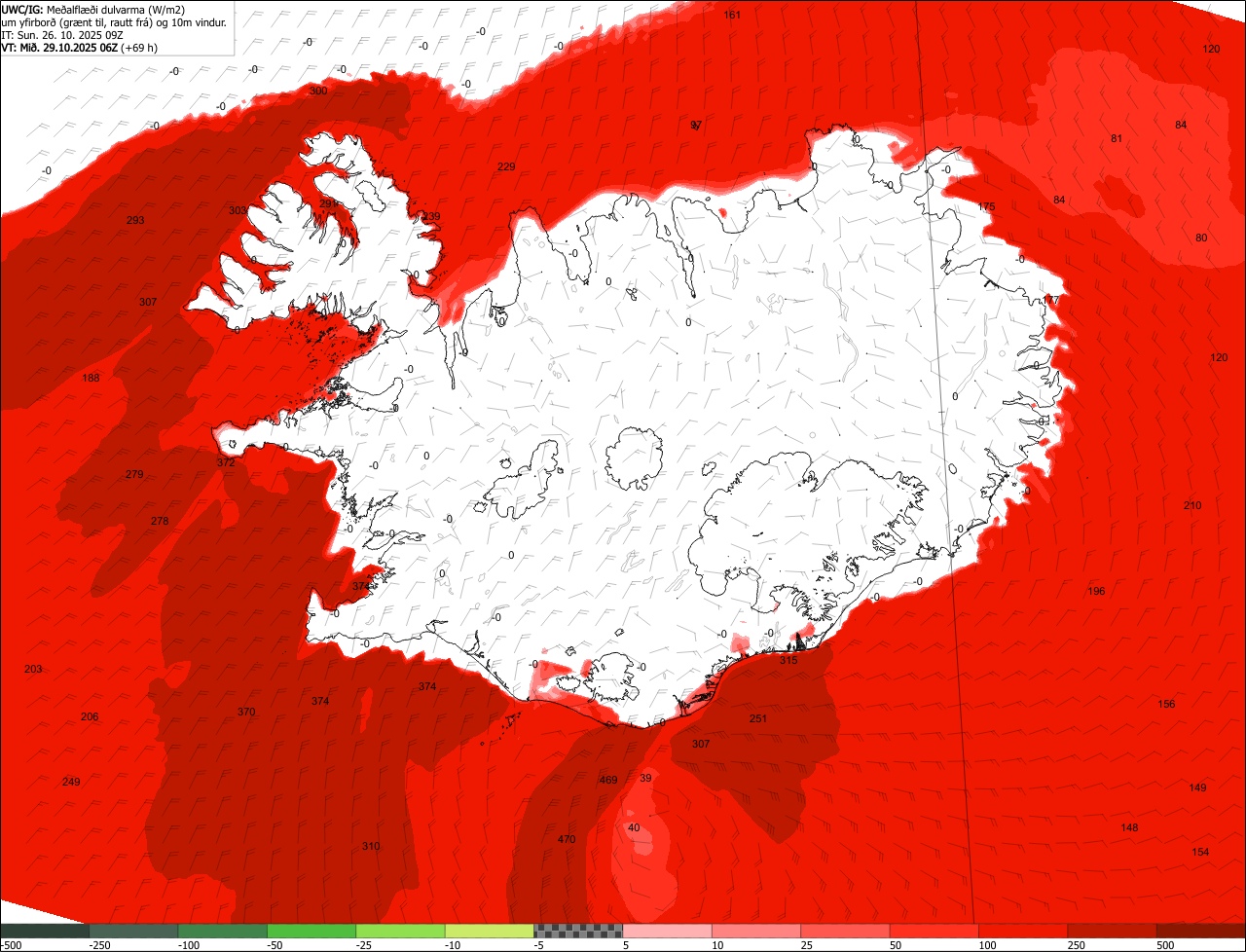Click the map value "156"

coord(1166,704)
